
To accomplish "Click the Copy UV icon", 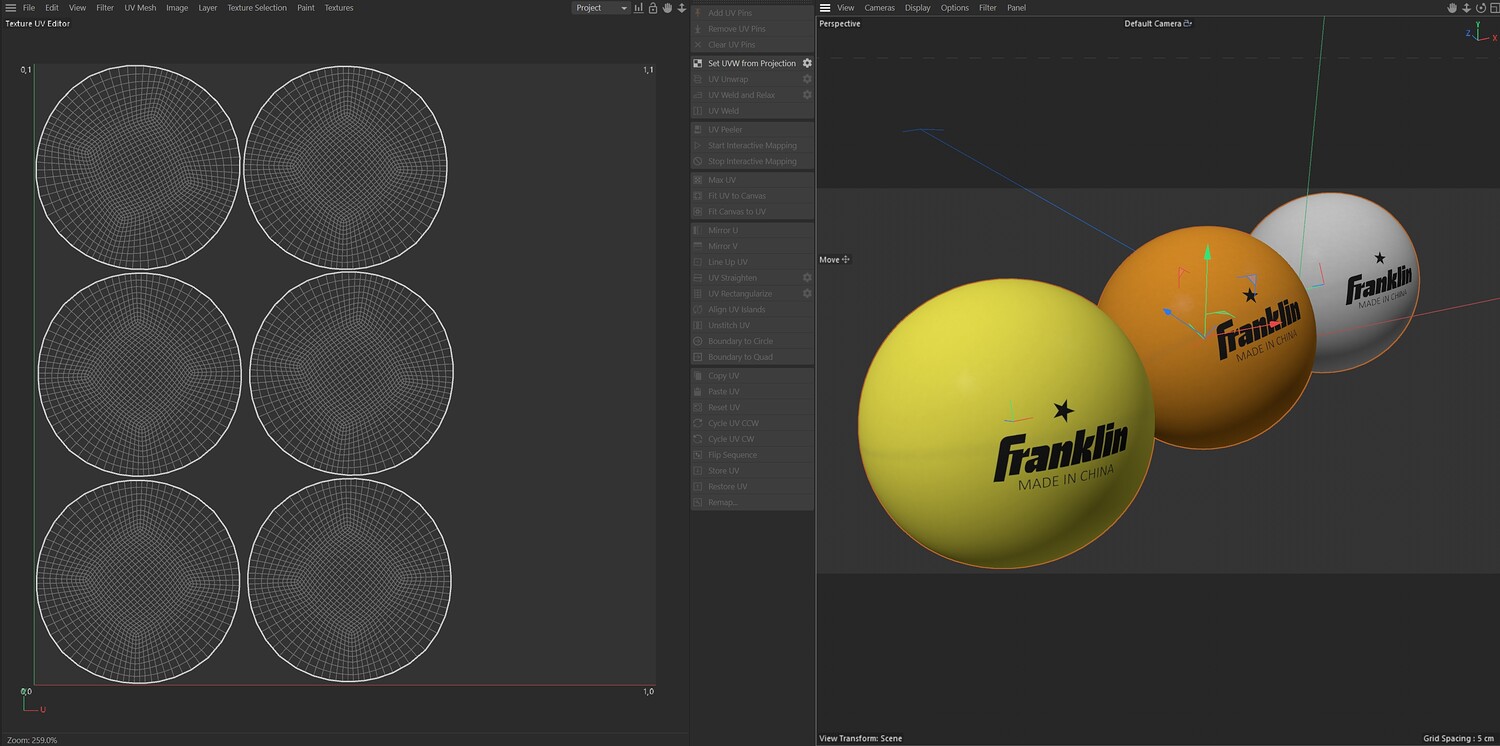I will click(698, 376).
